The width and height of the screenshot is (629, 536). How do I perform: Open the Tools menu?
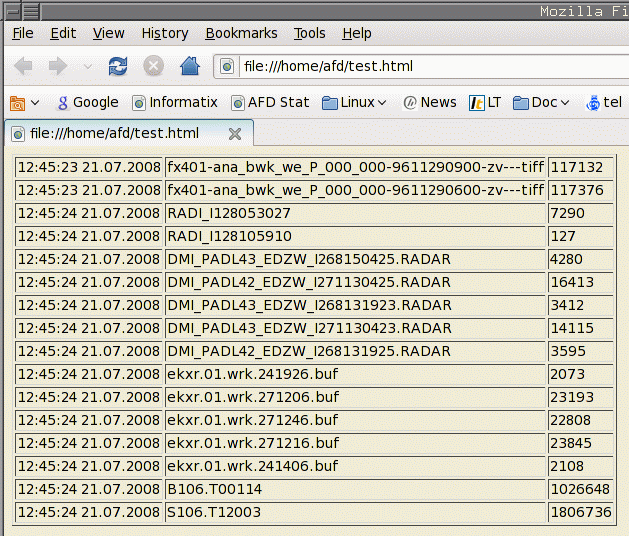tap(309, 33)
